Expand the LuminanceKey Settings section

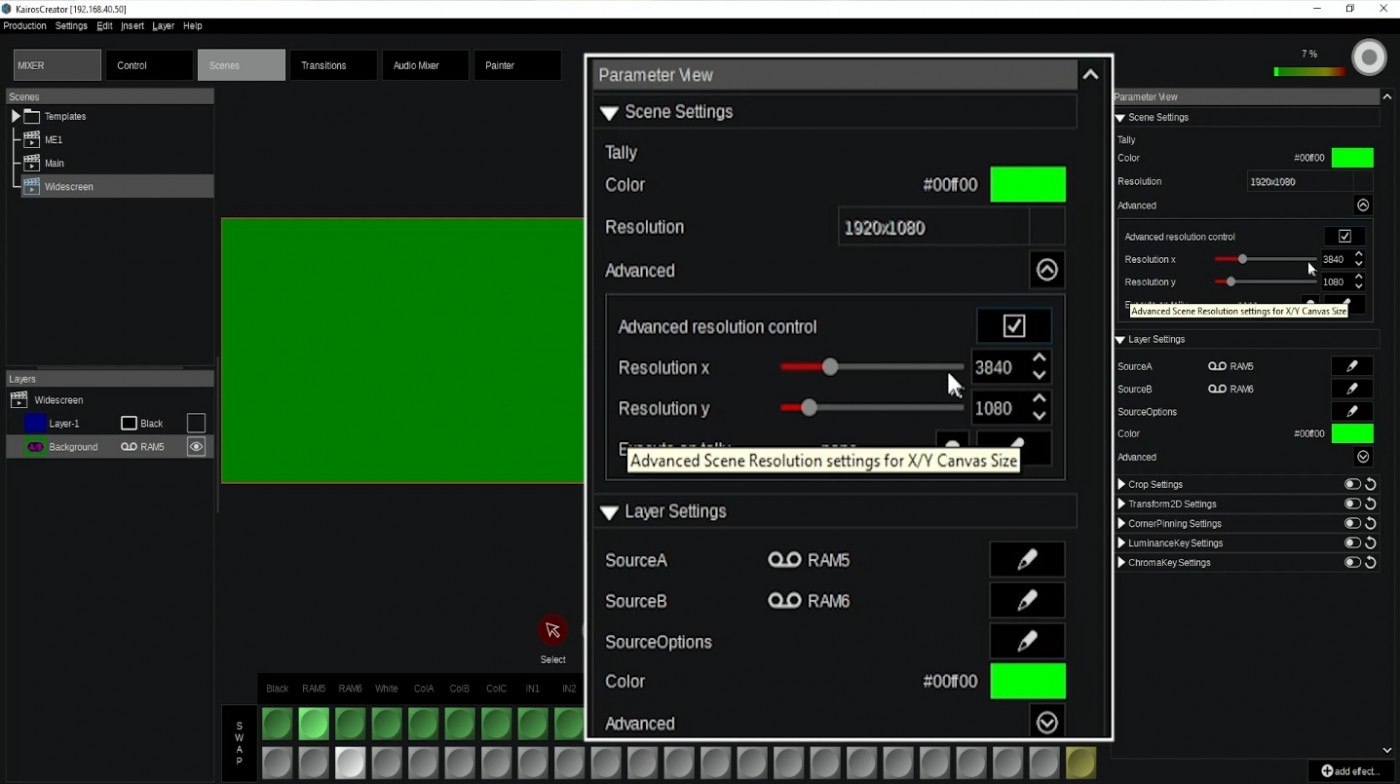tap(1121, 543)
